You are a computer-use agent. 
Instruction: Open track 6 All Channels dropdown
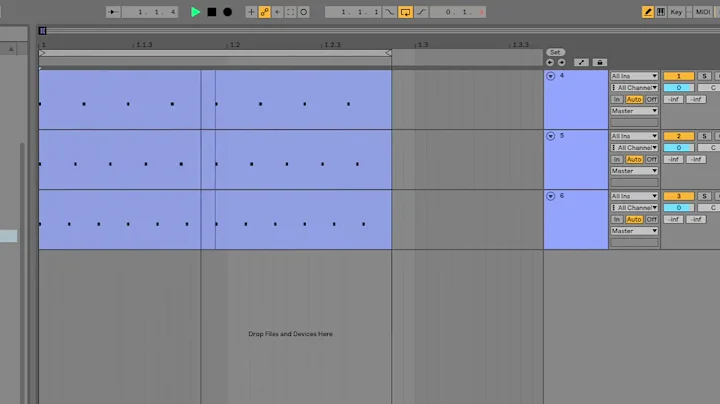pyautogui.click(x=634, y=208)
